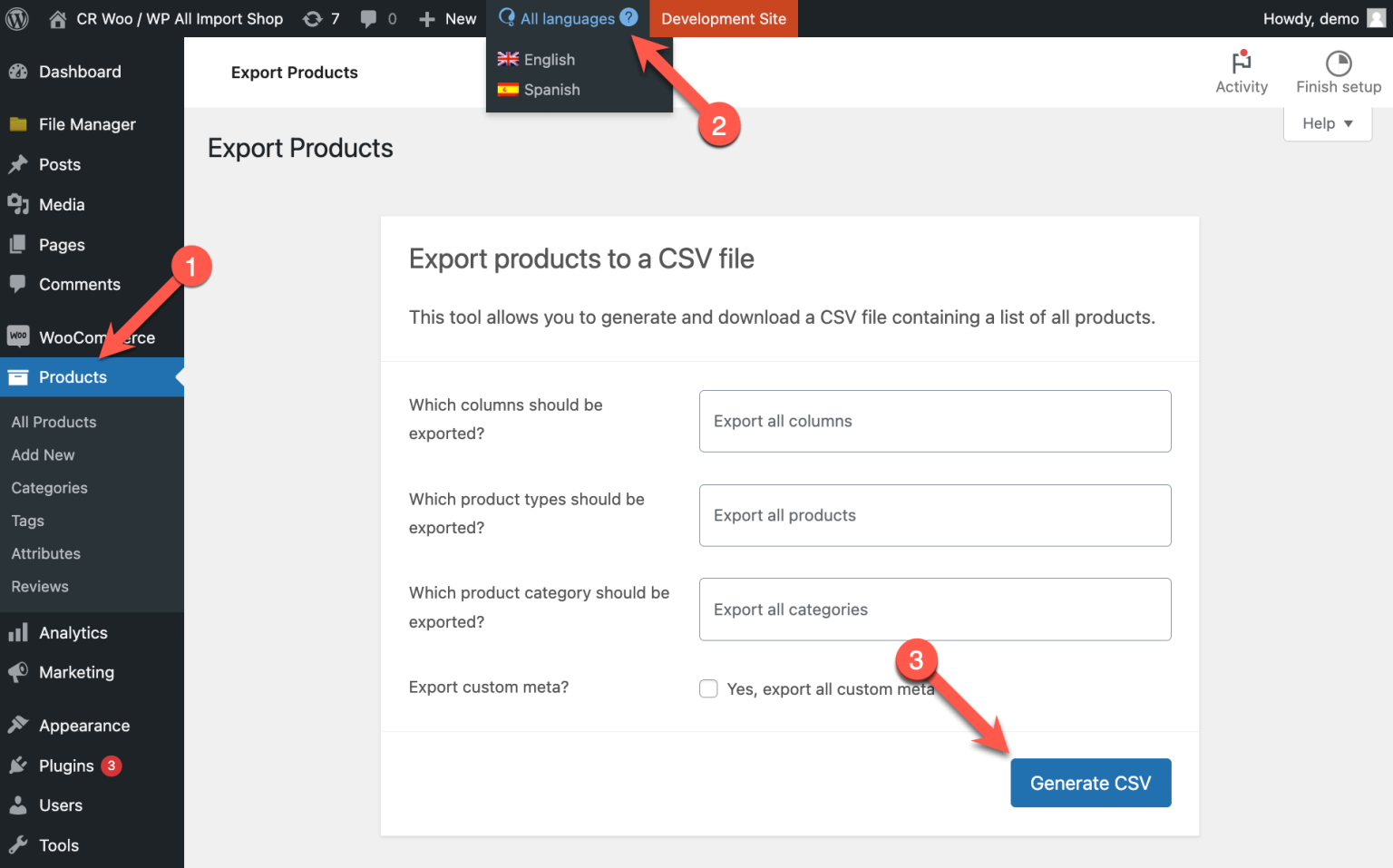Select English from the language menu
Image resolution: width=1393 pixels, height=868 pixels.
[549, 59]
